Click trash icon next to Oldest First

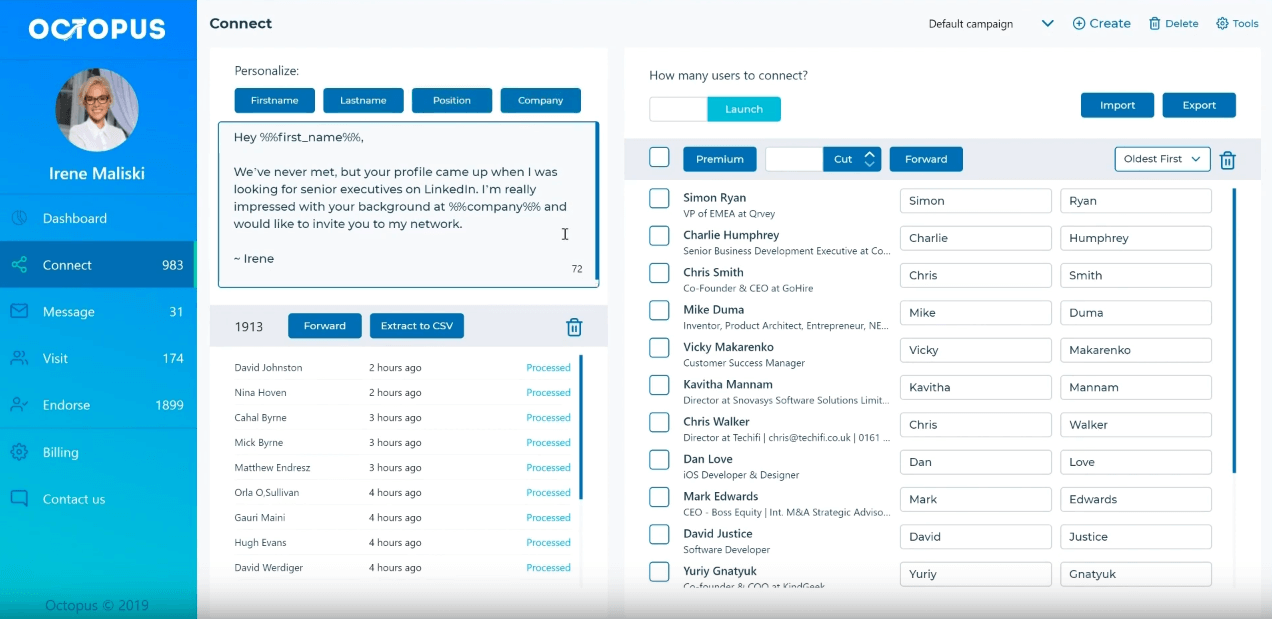click(x=1228, y=160)
